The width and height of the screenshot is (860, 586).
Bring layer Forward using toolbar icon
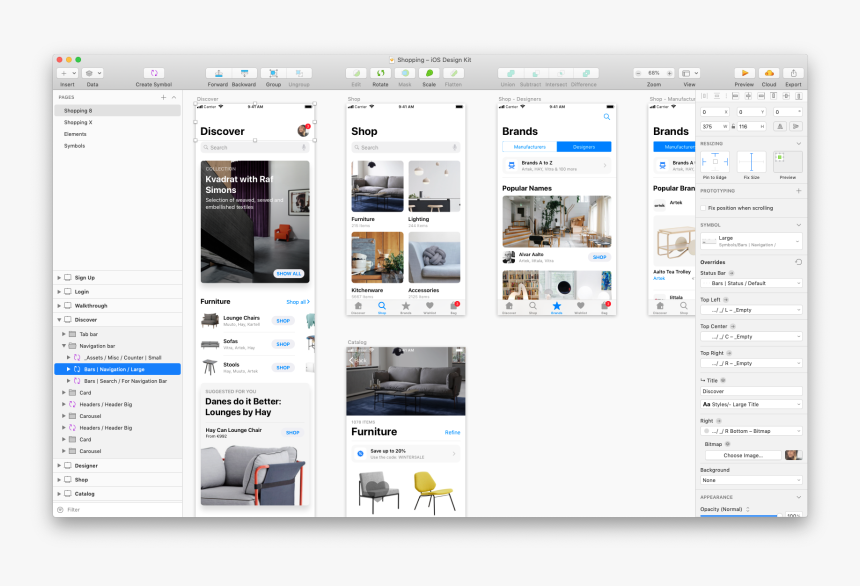(217, 73)
